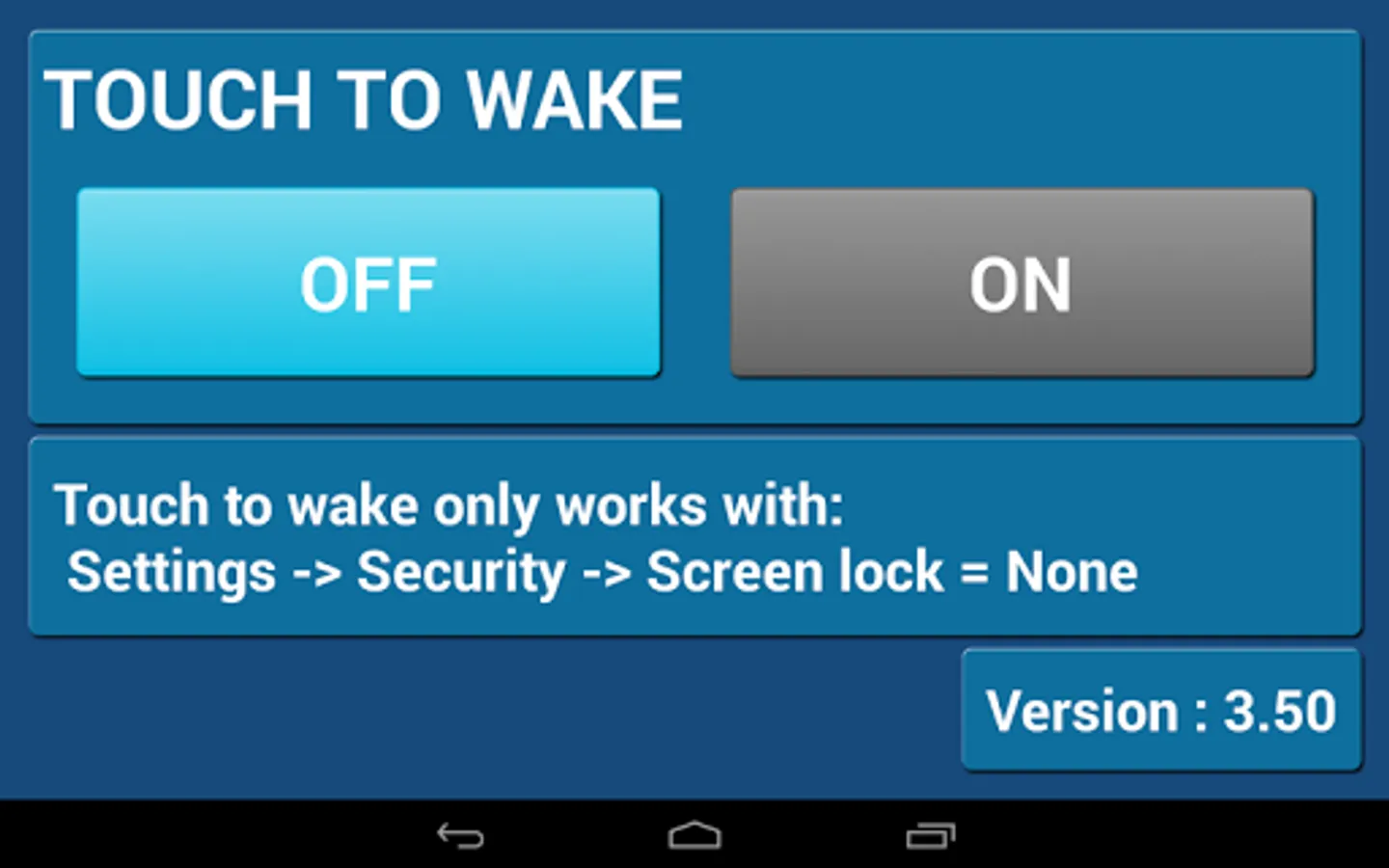Tap the Version : 3.50 box
1389x868 pixels.
[1161, 710]
